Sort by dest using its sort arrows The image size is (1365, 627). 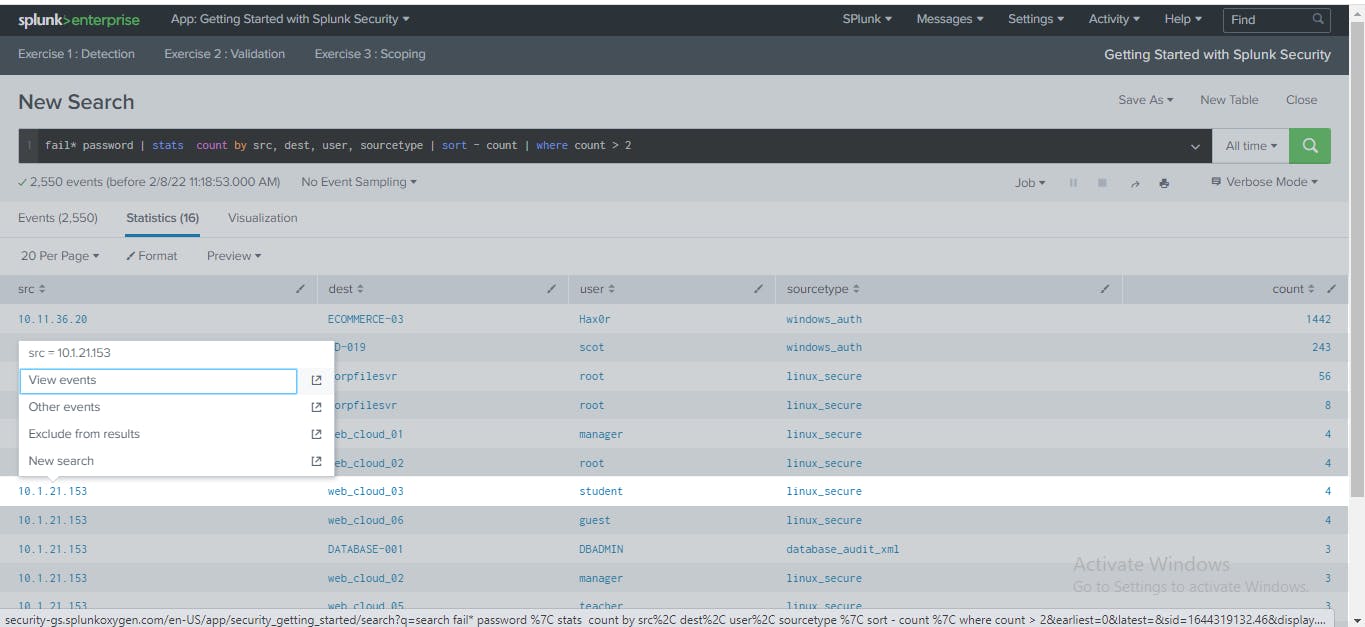[x=360, y=289]
